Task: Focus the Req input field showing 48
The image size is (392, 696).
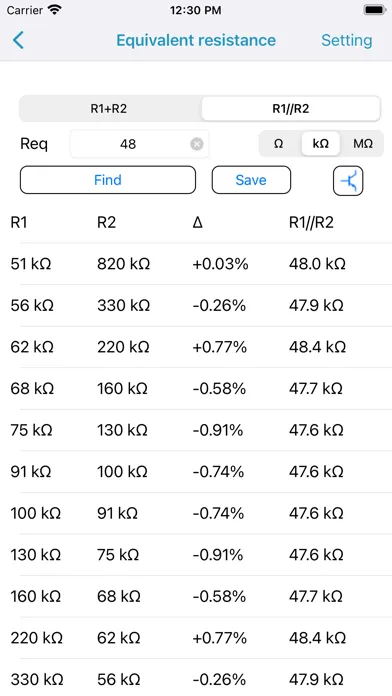Action: point(139,144)
